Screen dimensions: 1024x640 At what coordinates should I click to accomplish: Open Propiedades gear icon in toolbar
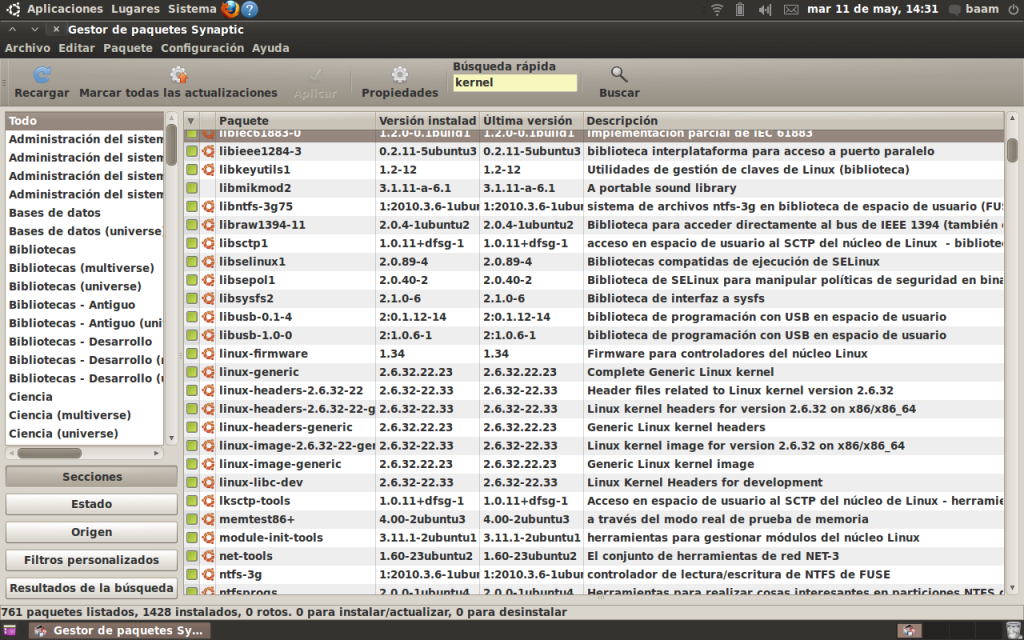(x=400, y=74)
